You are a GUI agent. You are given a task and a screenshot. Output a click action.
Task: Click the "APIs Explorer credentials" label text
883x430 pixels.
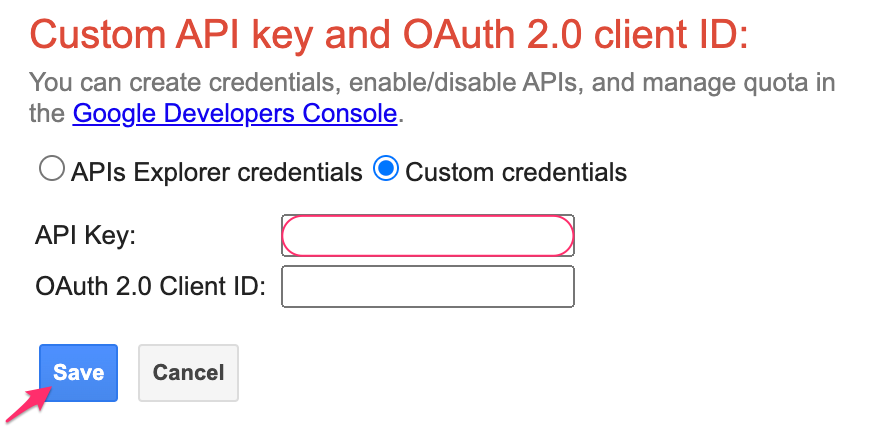(216, 172)
